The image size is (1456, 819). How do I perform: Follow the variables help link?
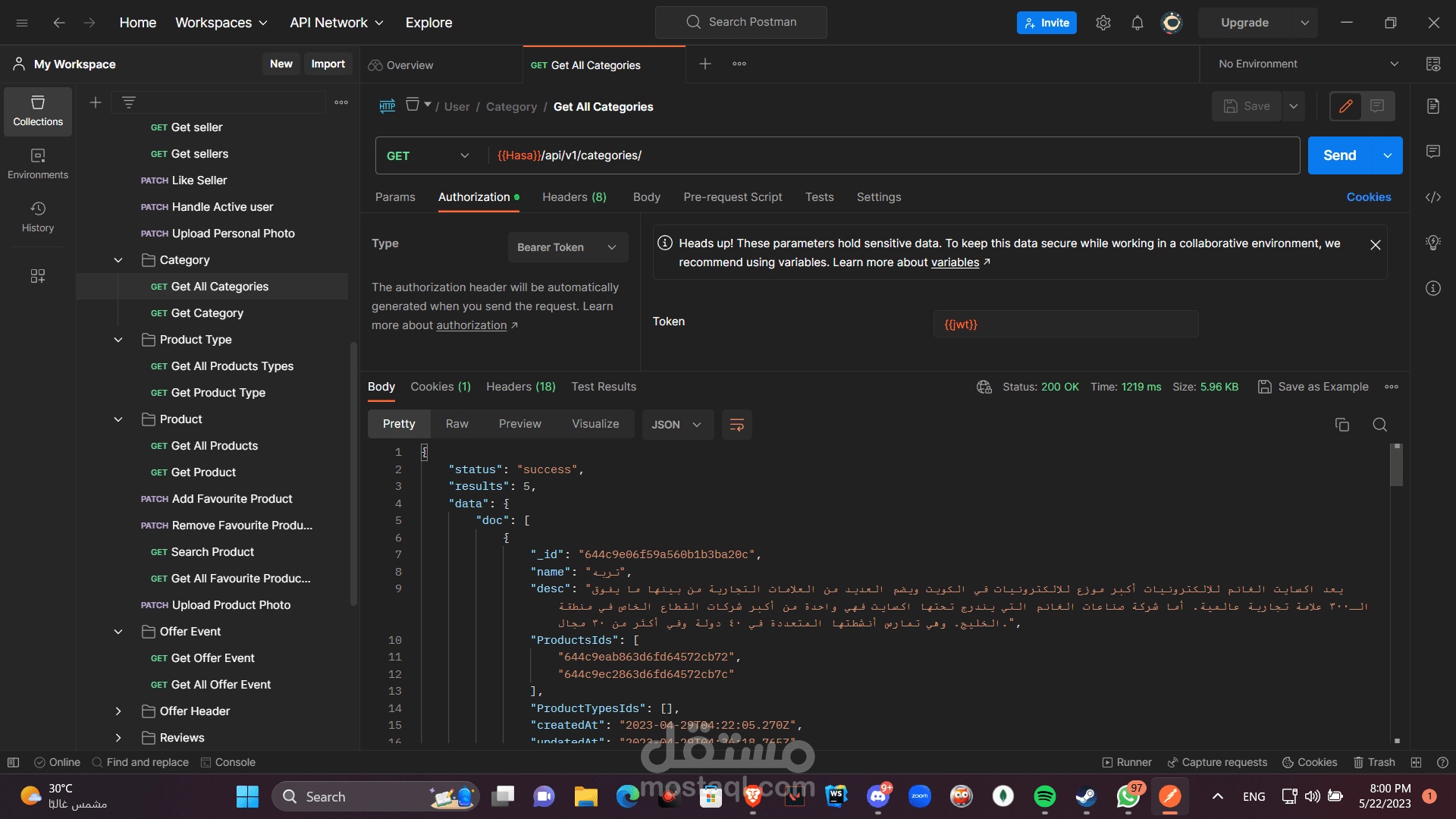pos(955,262)
